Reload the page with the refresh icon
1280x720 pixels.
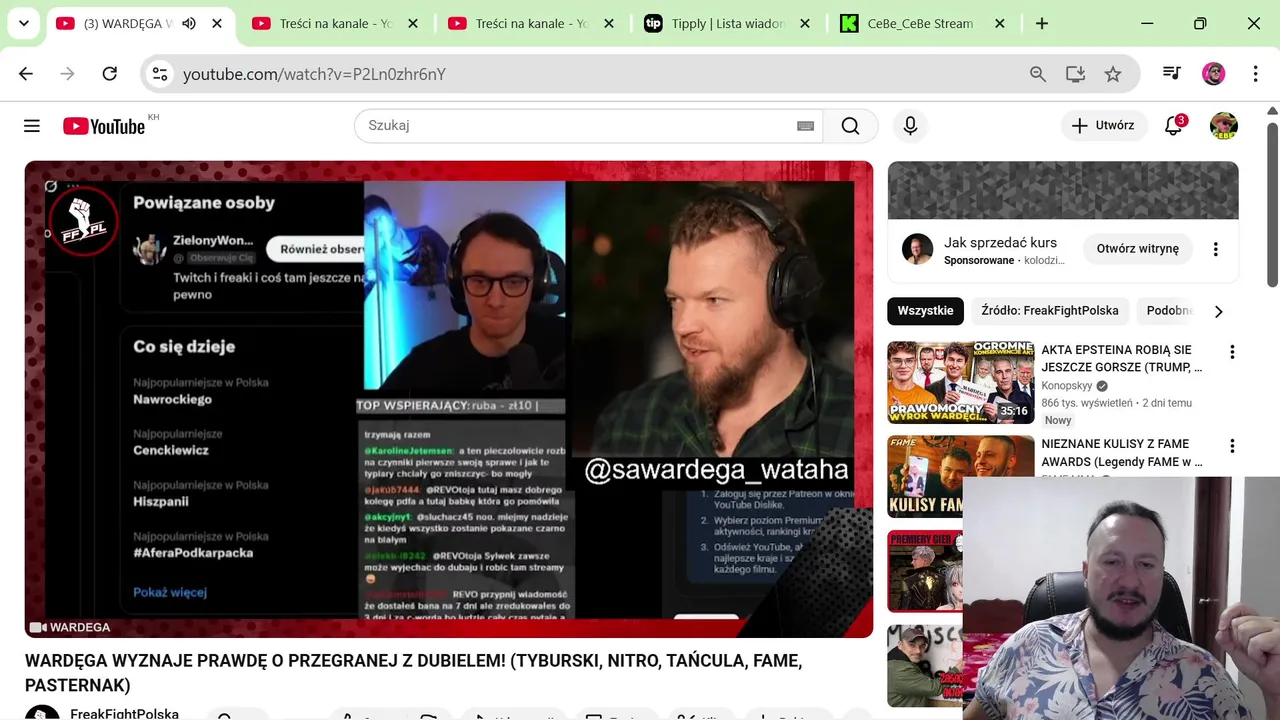point(110,74)
